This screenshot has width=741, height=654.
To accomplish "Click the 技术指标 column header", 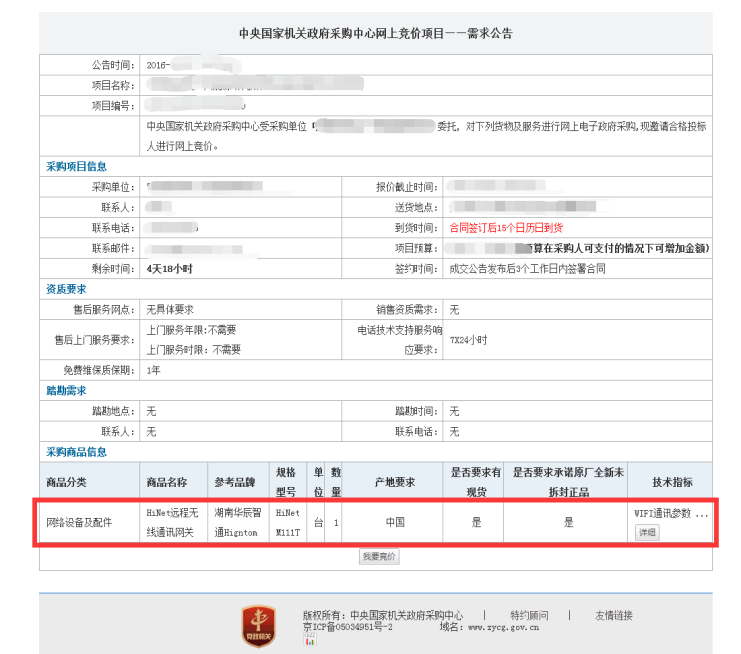I will [672, 482].
